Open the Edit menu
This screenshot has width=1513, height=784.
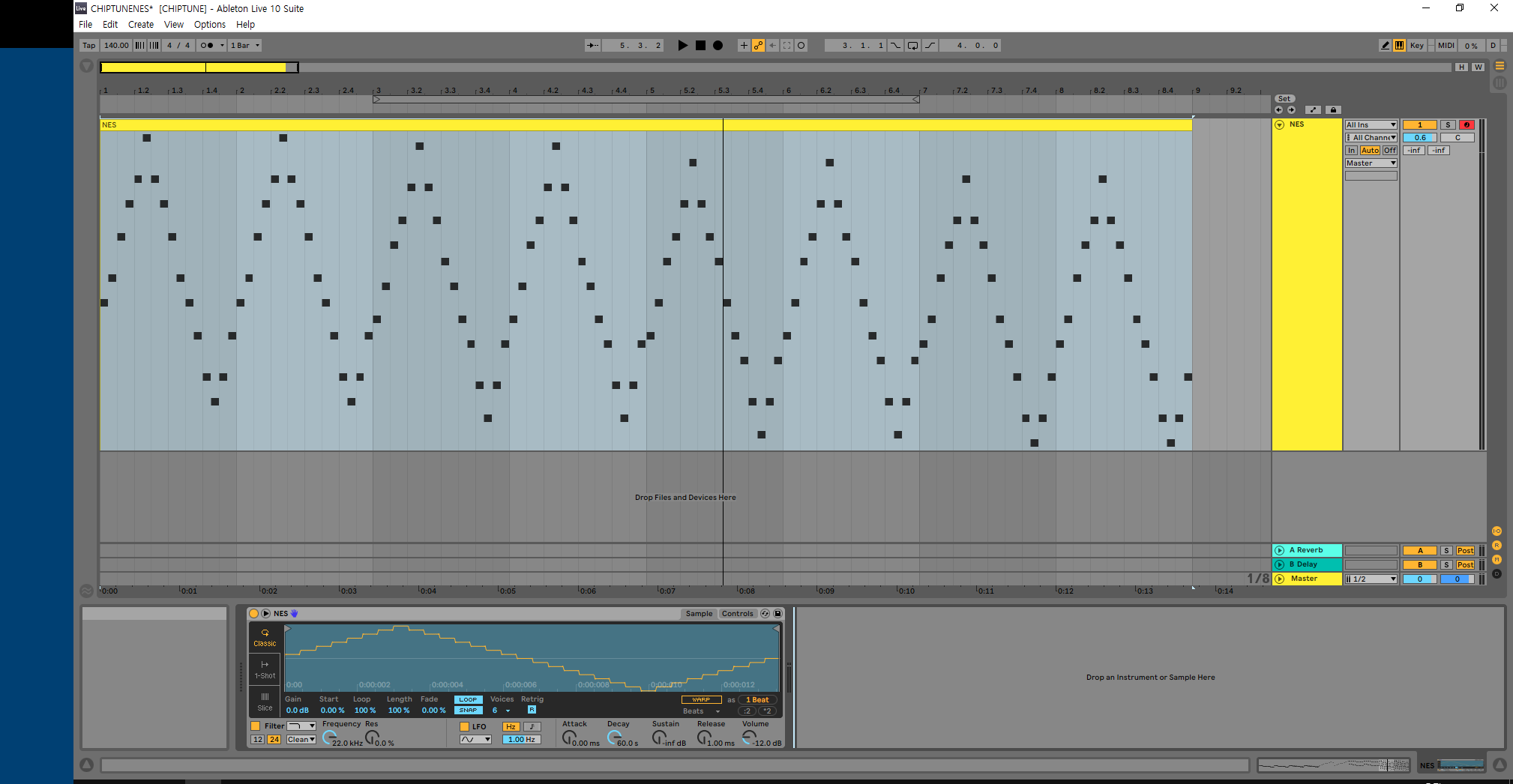pyautogui.click(x=110, y=25)
